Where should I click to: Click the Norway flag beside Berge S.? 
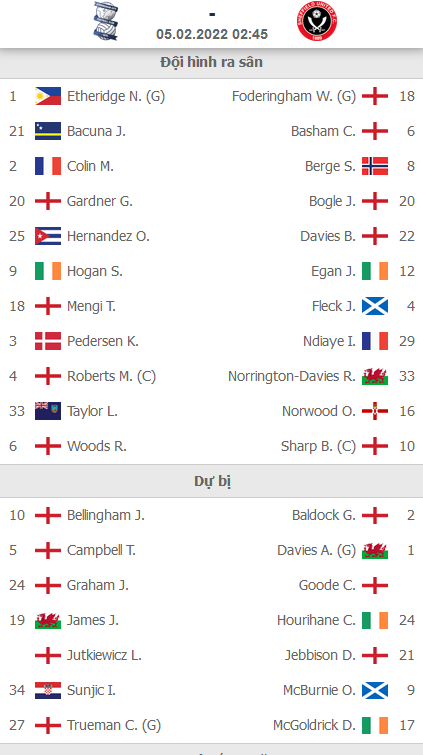click(375, 166)
